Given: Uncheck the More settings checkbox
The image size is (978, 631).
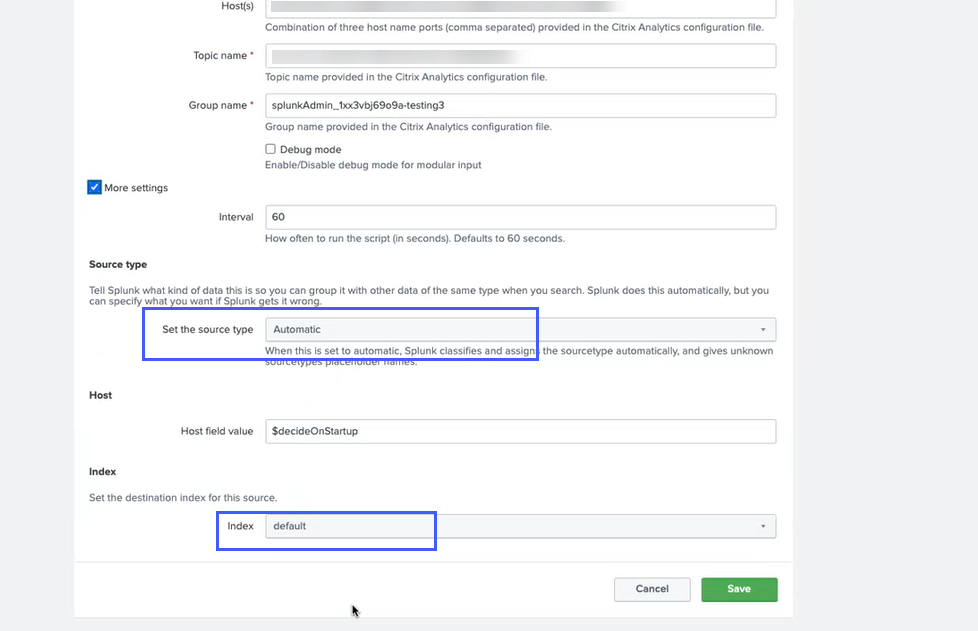Looking at the screenshot, I should pos(94,187).
